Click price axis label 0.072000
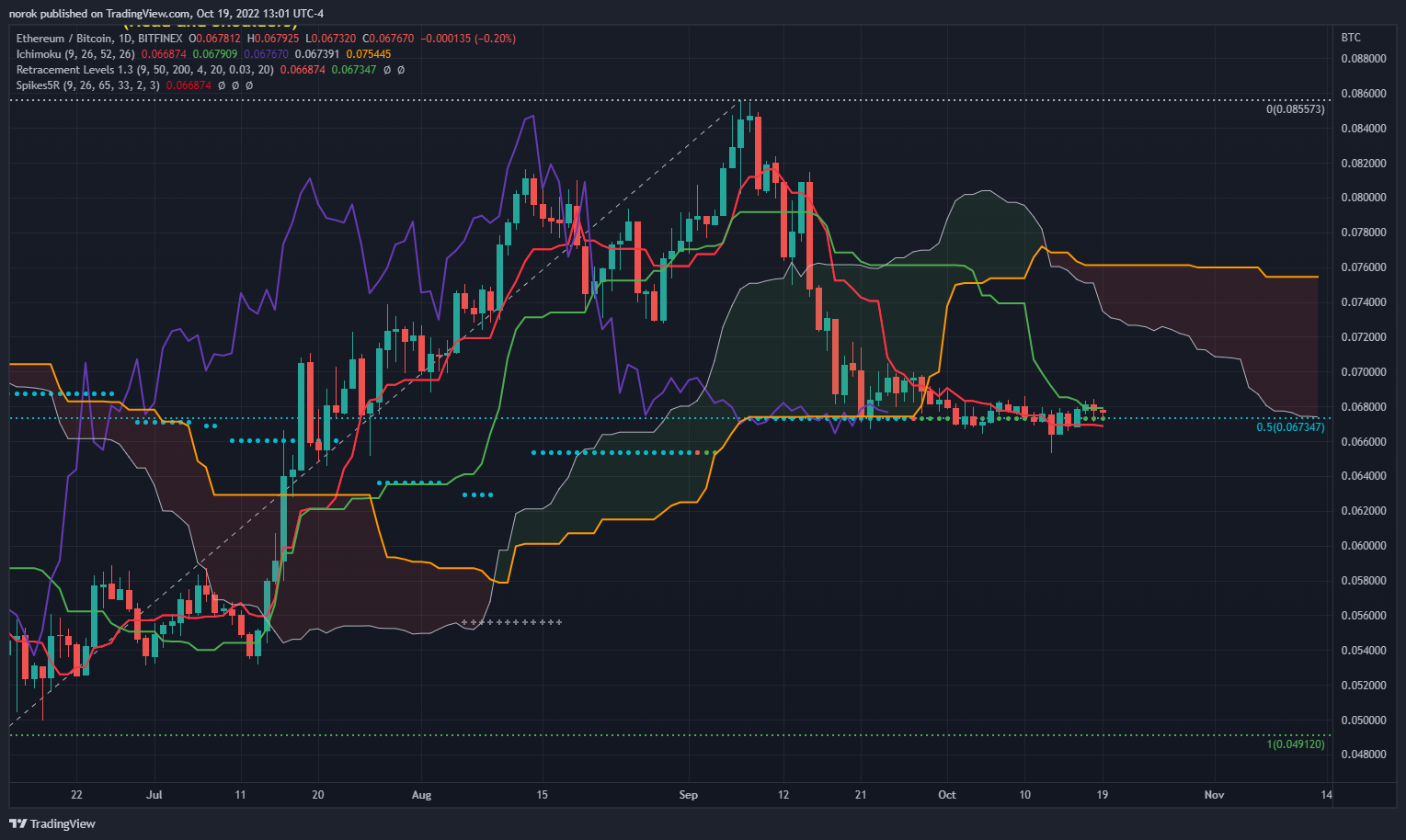Viewport: 1406px width, 840px height. (1364, 337)
